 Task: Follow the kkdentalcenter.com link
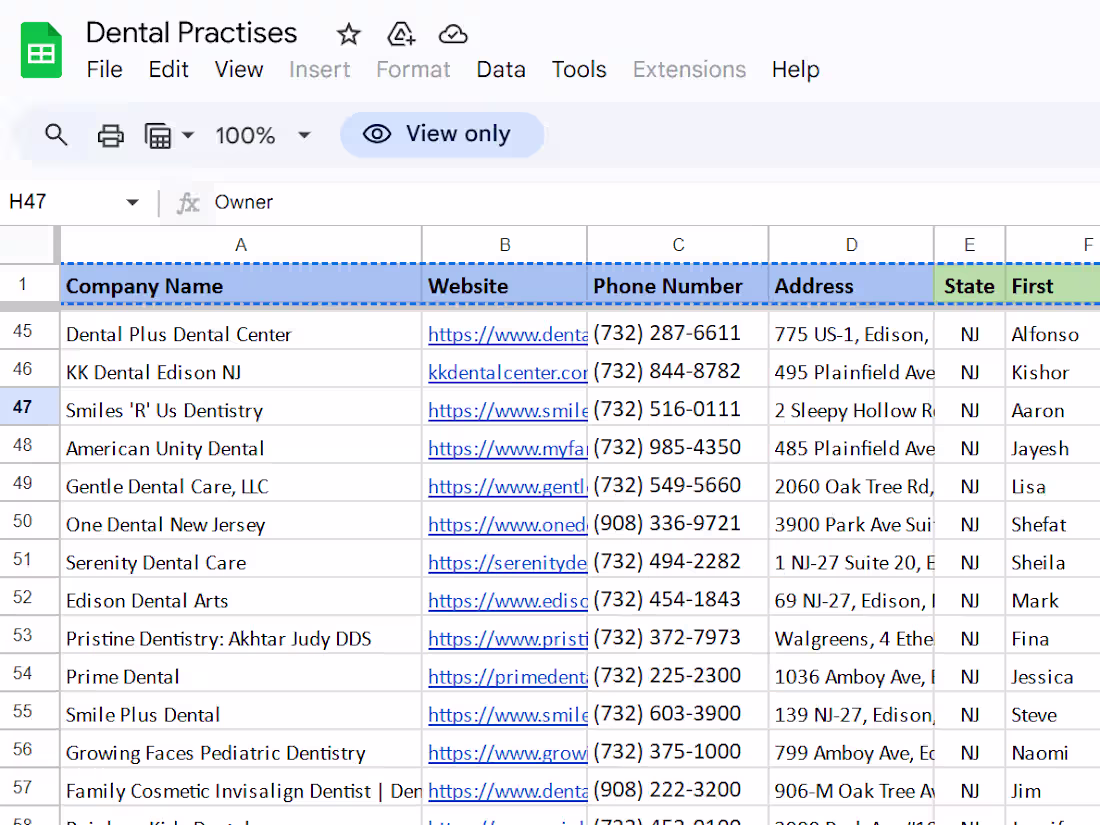point(505,371)
